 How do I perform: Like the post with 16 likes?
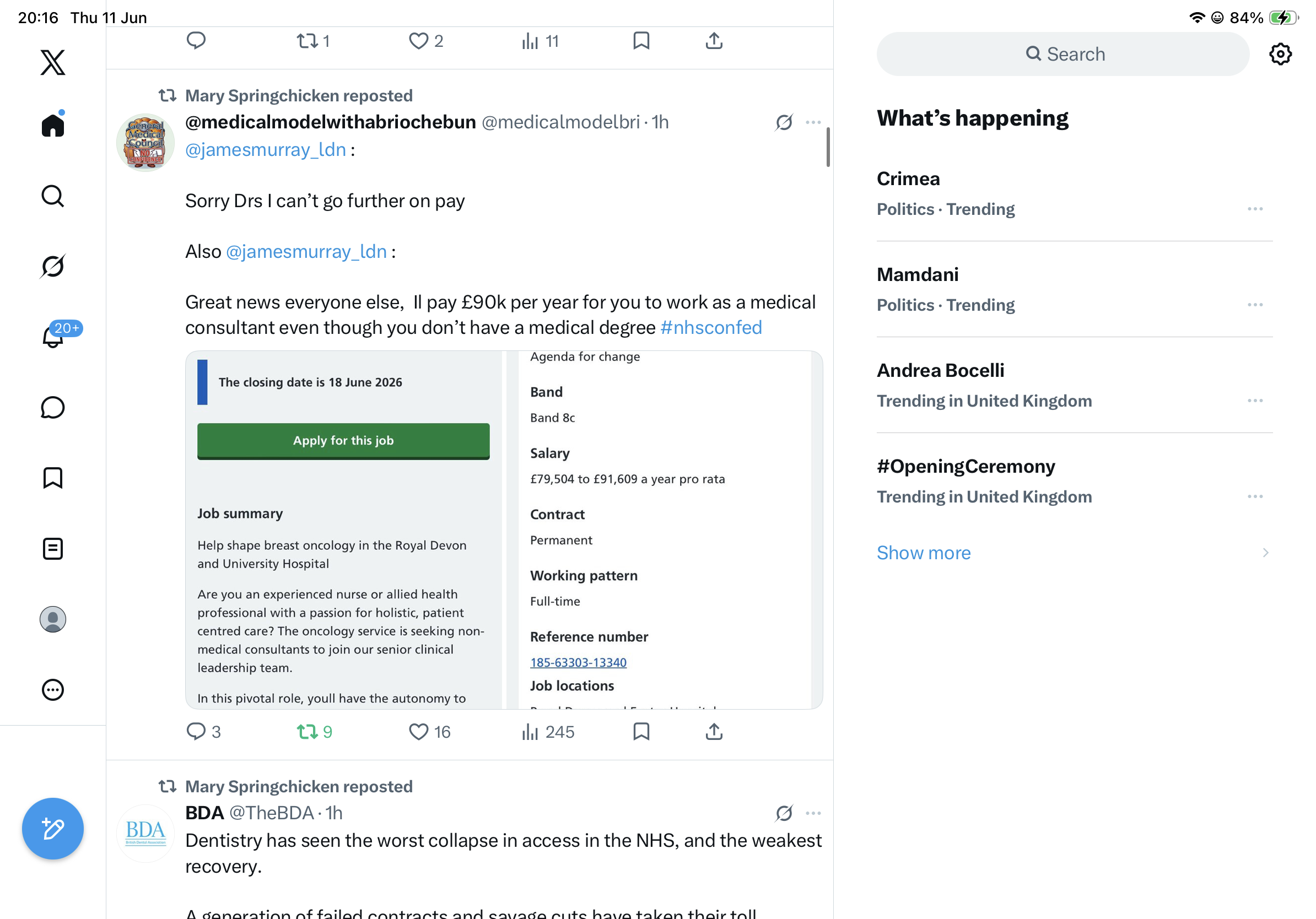pyautogui.click(x=429, y=732)
